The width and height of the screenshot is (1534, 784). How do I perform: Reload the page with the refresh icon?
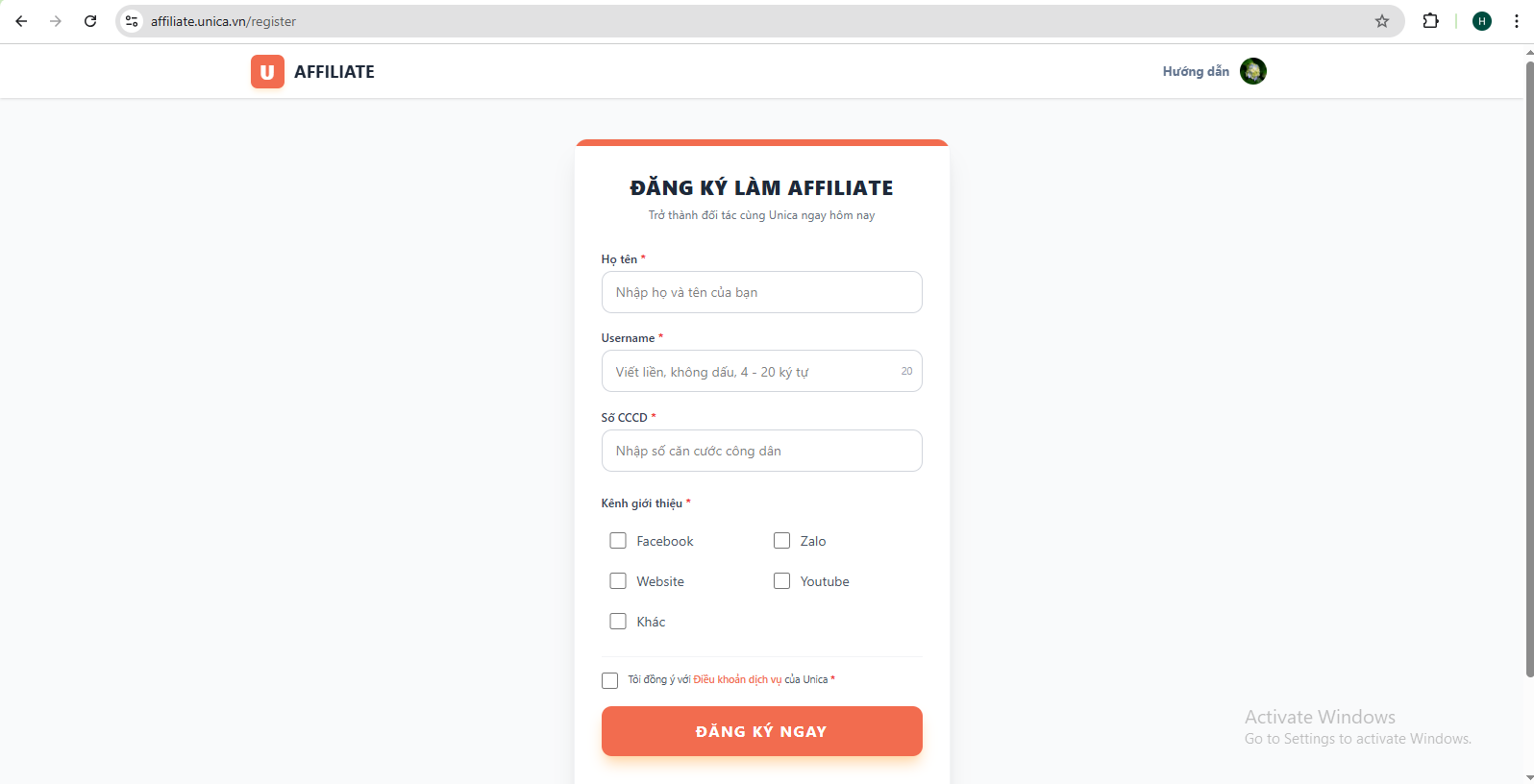point(90,21)
